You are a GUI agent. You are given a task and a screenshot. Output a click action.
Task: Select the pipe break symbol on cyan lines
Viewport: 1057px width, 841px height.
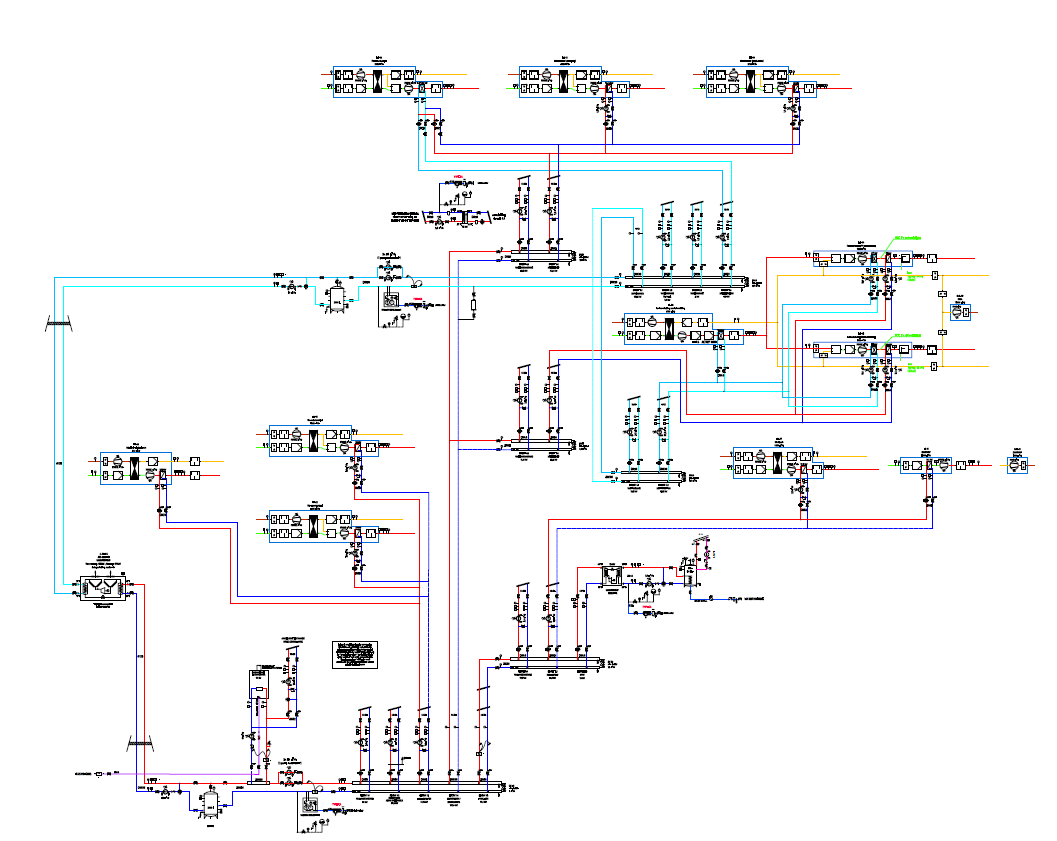tap(59, 325)
